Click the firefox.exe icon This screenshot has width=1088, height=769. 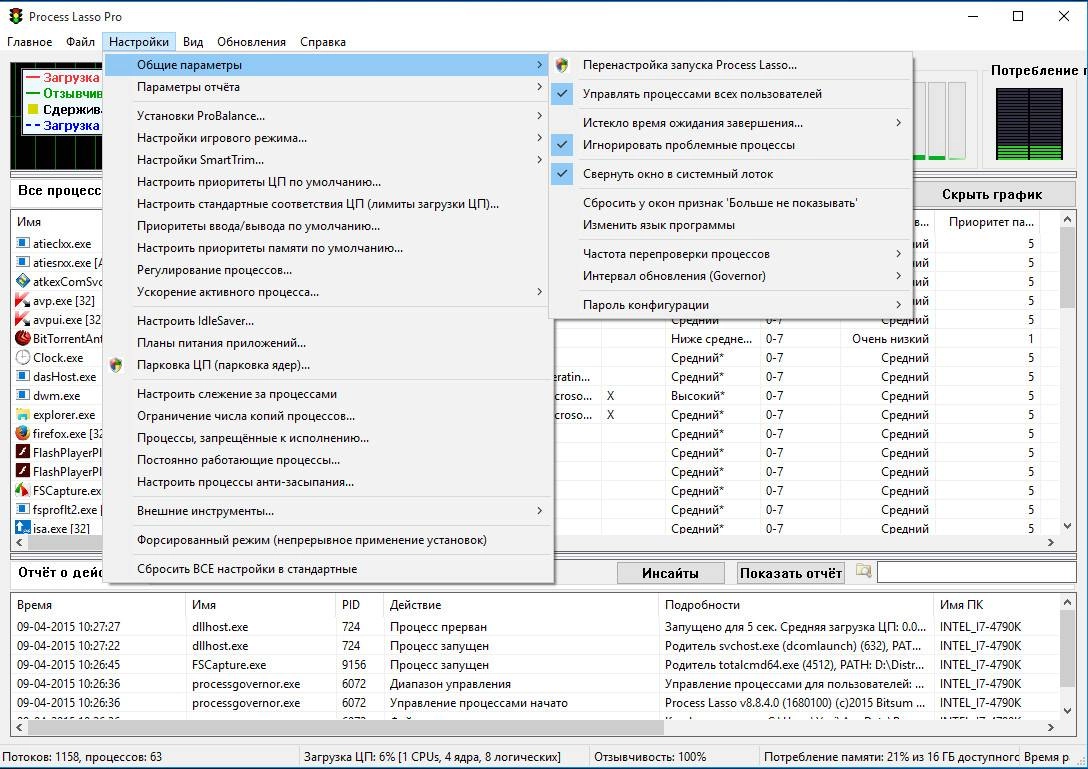tap(23, 433)
